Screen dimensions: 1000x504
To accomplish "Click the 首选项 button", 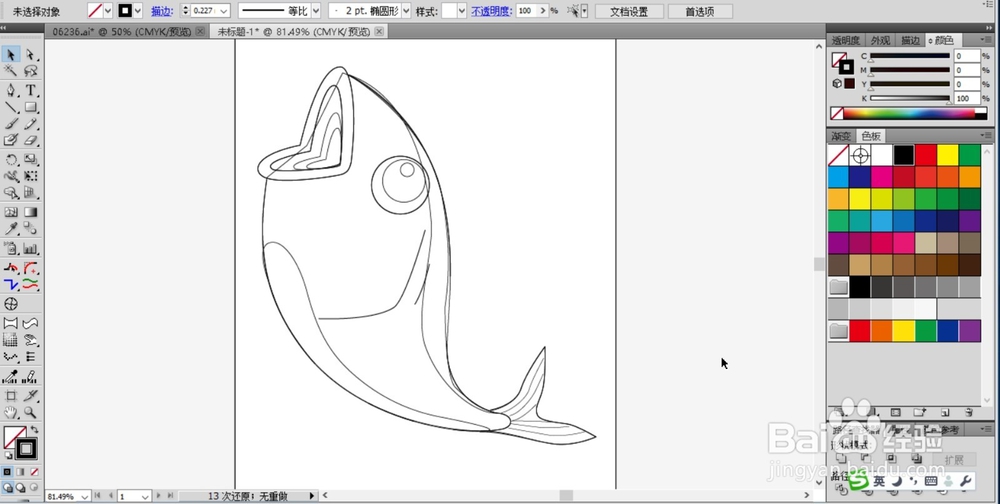I will (700, 11).
